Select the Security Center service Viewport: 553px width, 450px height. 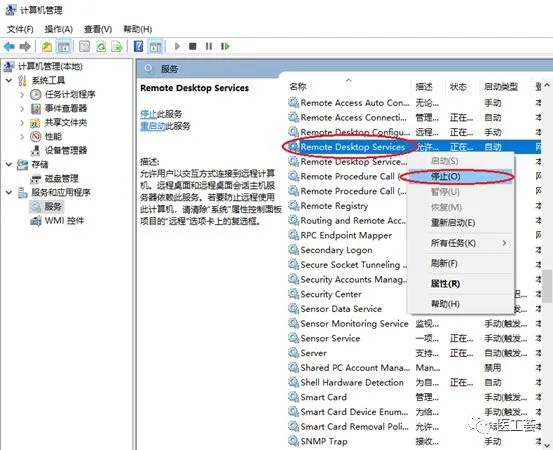coord(331,294)
